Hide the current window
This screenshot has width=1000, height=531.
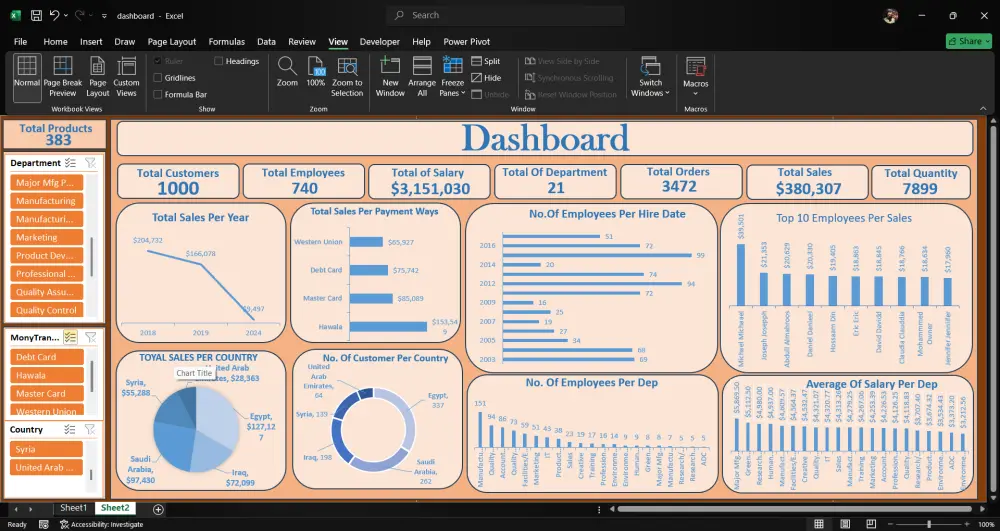click(486, 78)
